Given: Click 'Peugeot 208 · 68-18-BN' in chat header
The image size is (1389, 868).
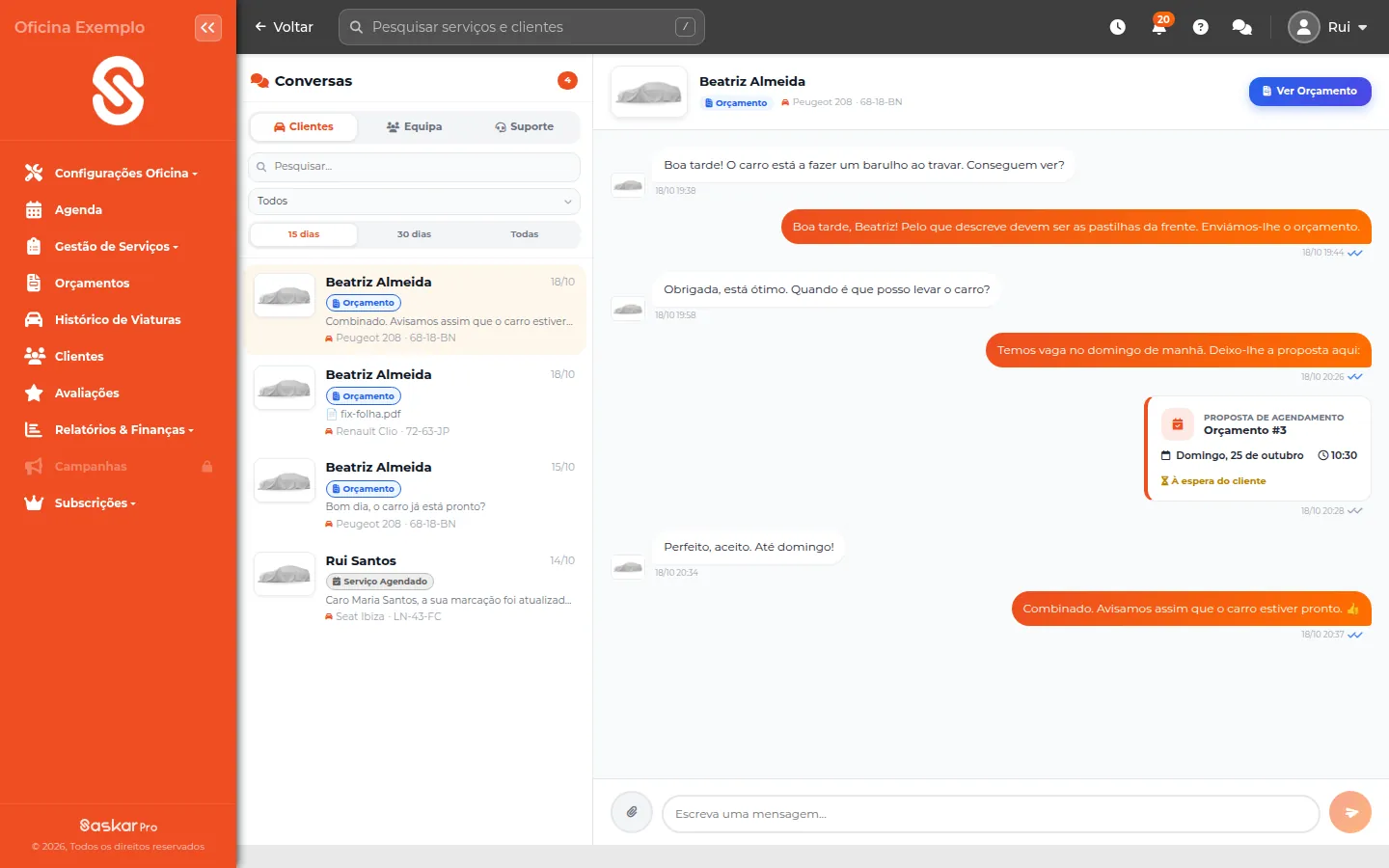Looking at the screenshot, I should pos(847,102).
